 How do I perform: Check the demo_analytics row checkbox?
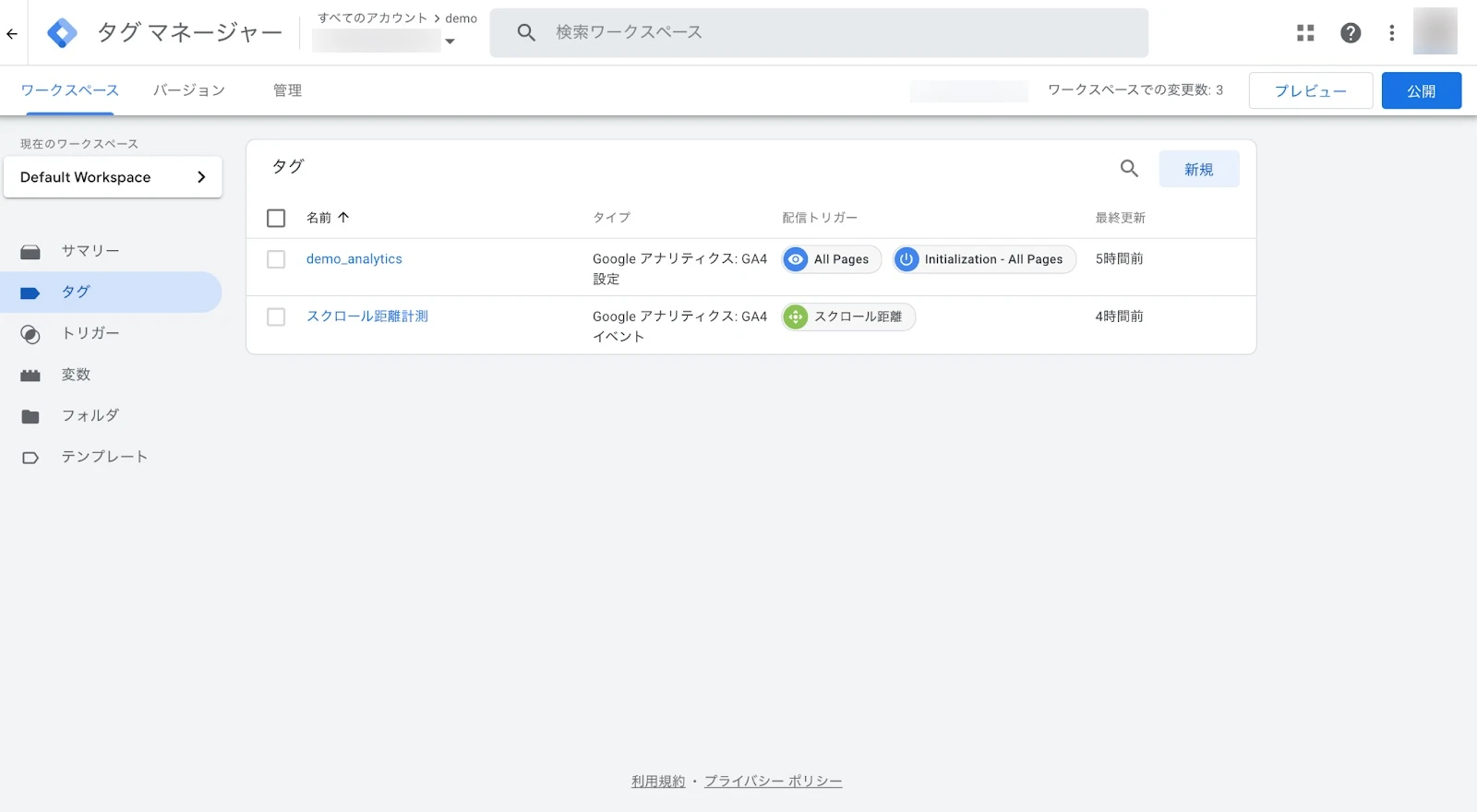(276, 259)
